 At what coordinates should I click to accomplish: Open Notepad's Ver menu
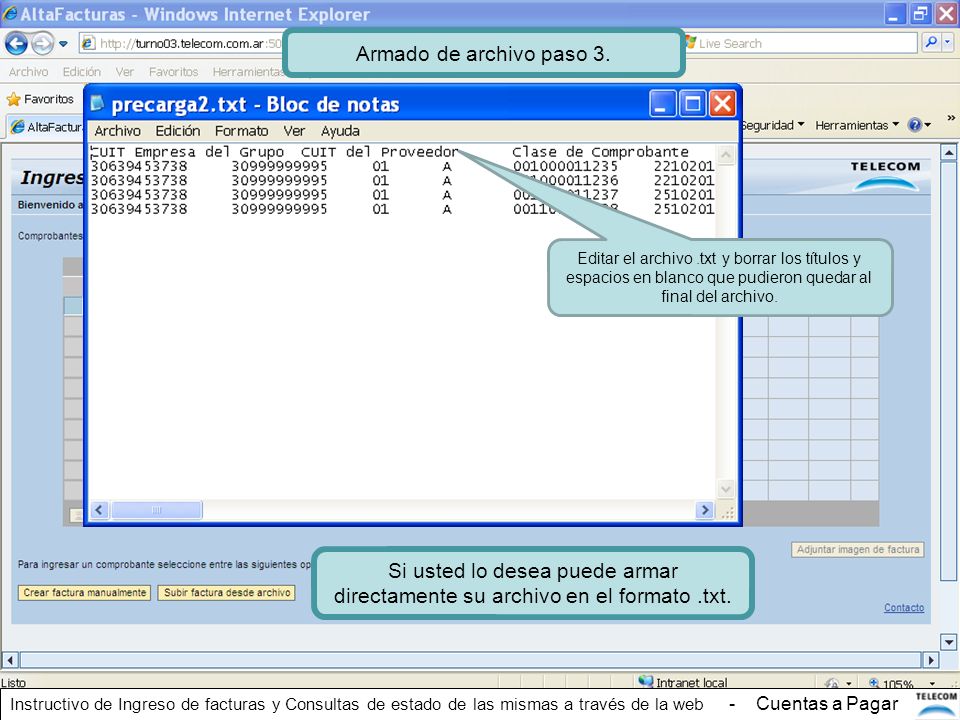click(x=294, y=131)
